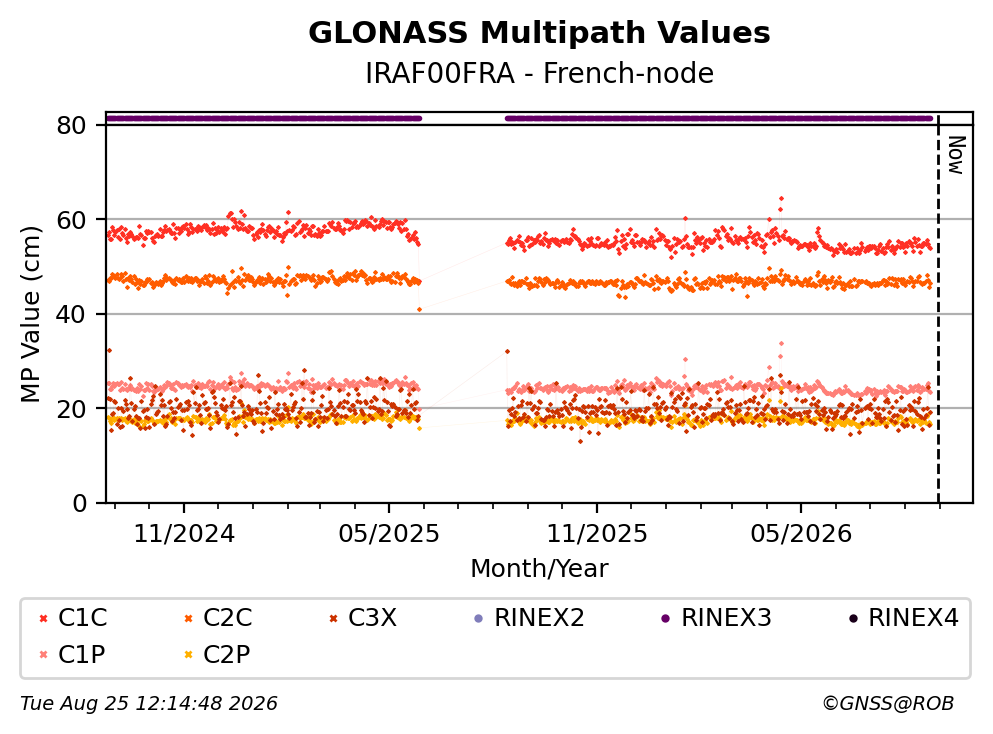Click the 05/2026 x-axis tick label
This screenshot has width=993, height=734.
click(x=801, y=534)
